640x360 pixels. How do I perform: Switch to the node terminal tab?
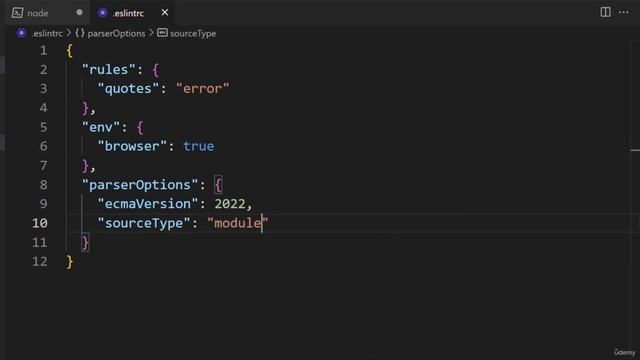(x=47, y=13)
